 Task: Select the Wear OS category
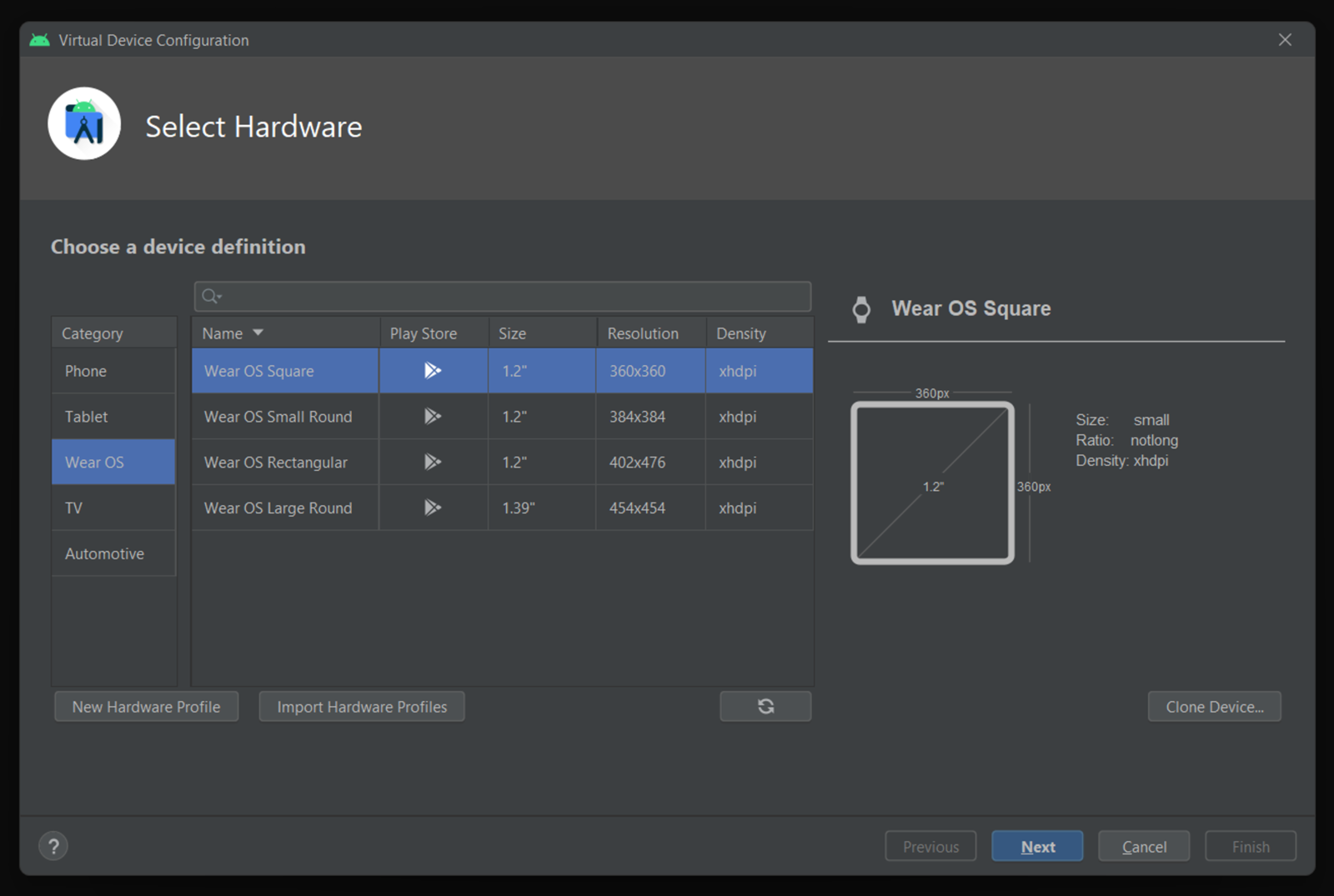click(x=113, y=462)
